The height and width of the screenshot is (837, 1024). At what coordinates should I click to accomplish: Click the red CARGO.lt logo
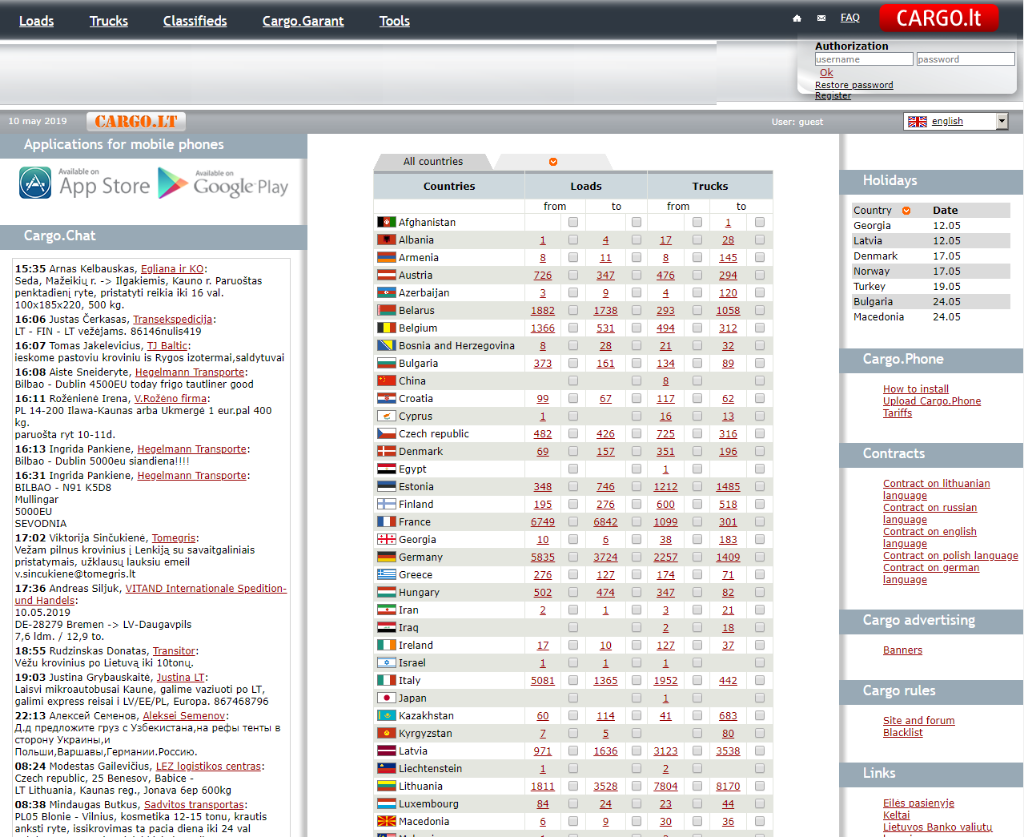[x=938, y=18]
